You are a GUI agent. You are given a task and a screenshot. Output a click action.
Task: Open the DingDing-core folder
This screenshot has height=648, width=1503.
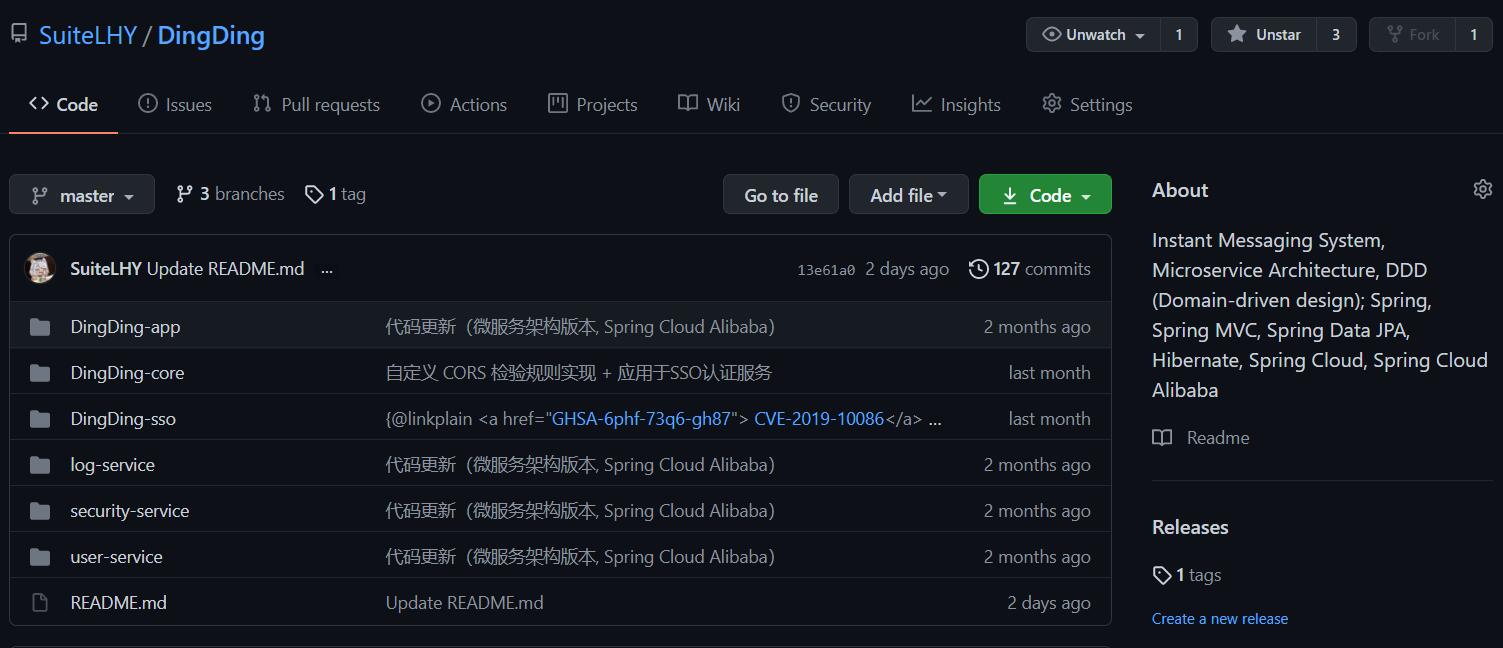[127, 372]
